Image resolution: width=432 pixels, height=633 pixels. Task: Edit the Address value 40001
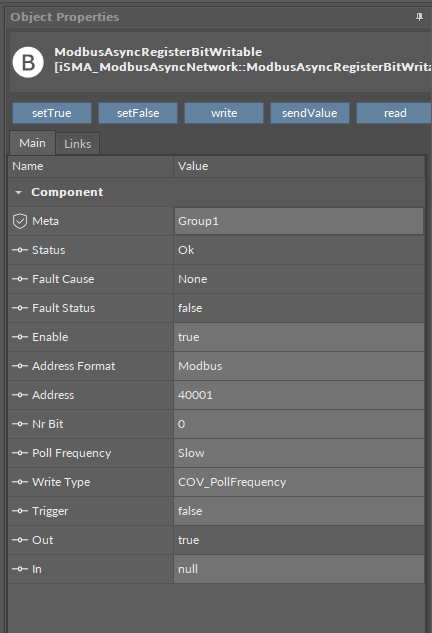point(299,395)
